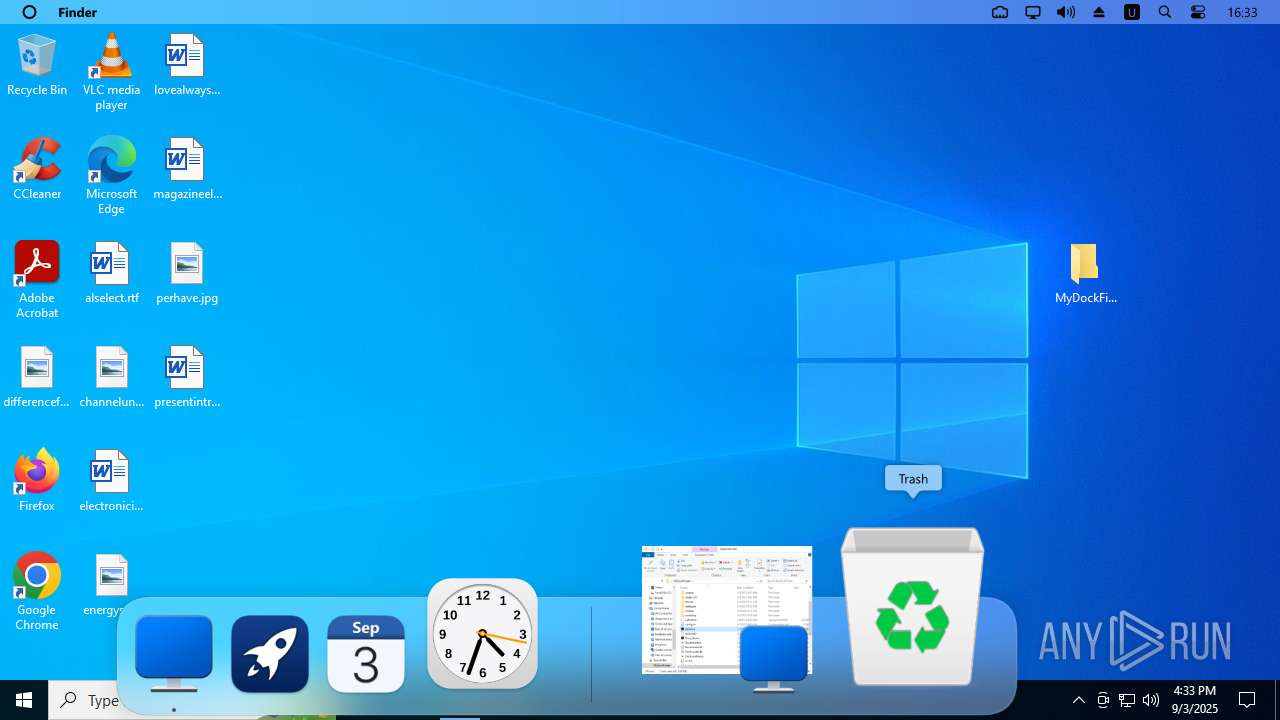Open the Launchpad rocket icon in dock
The width and height of the screenshot is (1280, 720).
(x=270, y=654)
